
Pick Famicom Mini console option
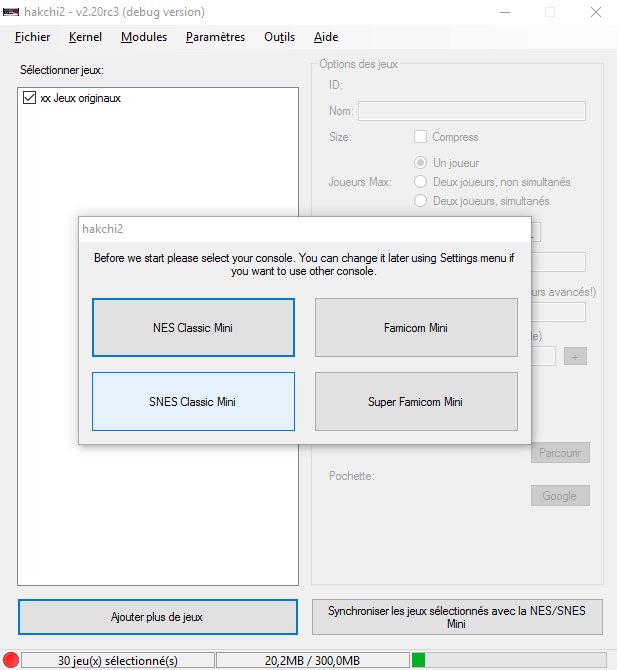point(416,327)
